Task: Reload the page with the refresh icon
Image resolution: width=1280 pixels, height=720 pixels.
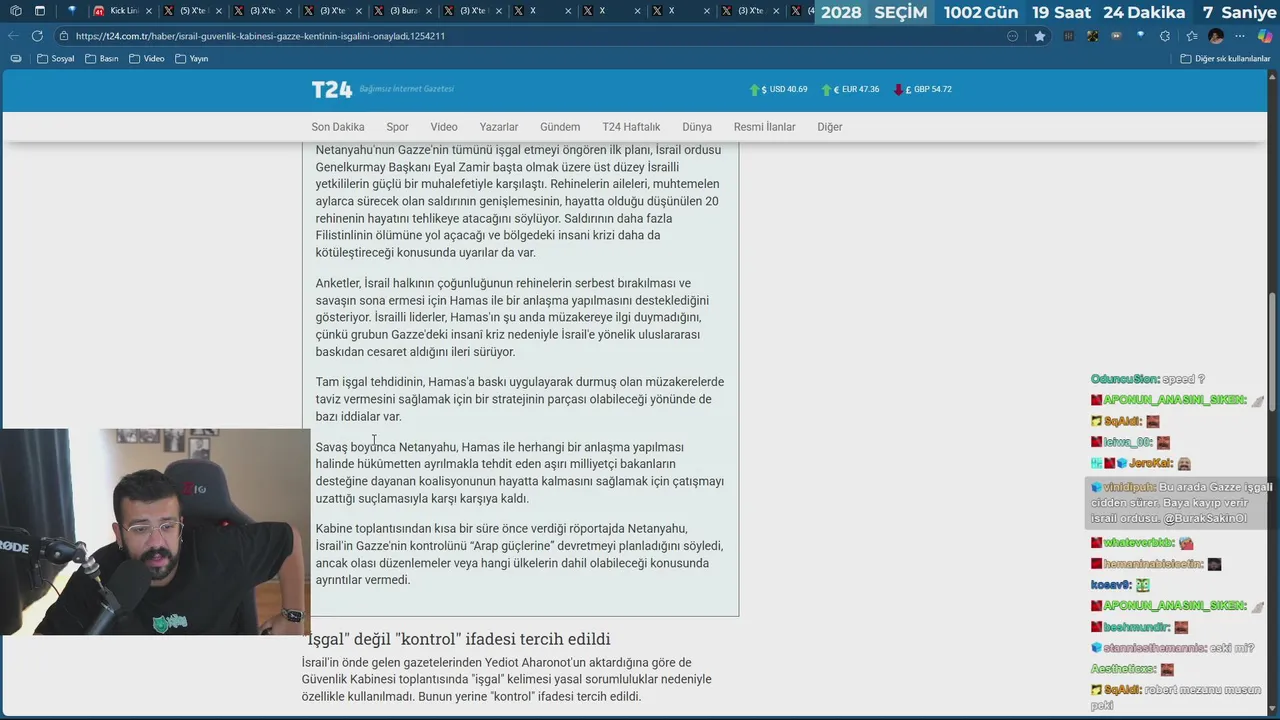Action: pyautogui.click(x=37, y=36)
